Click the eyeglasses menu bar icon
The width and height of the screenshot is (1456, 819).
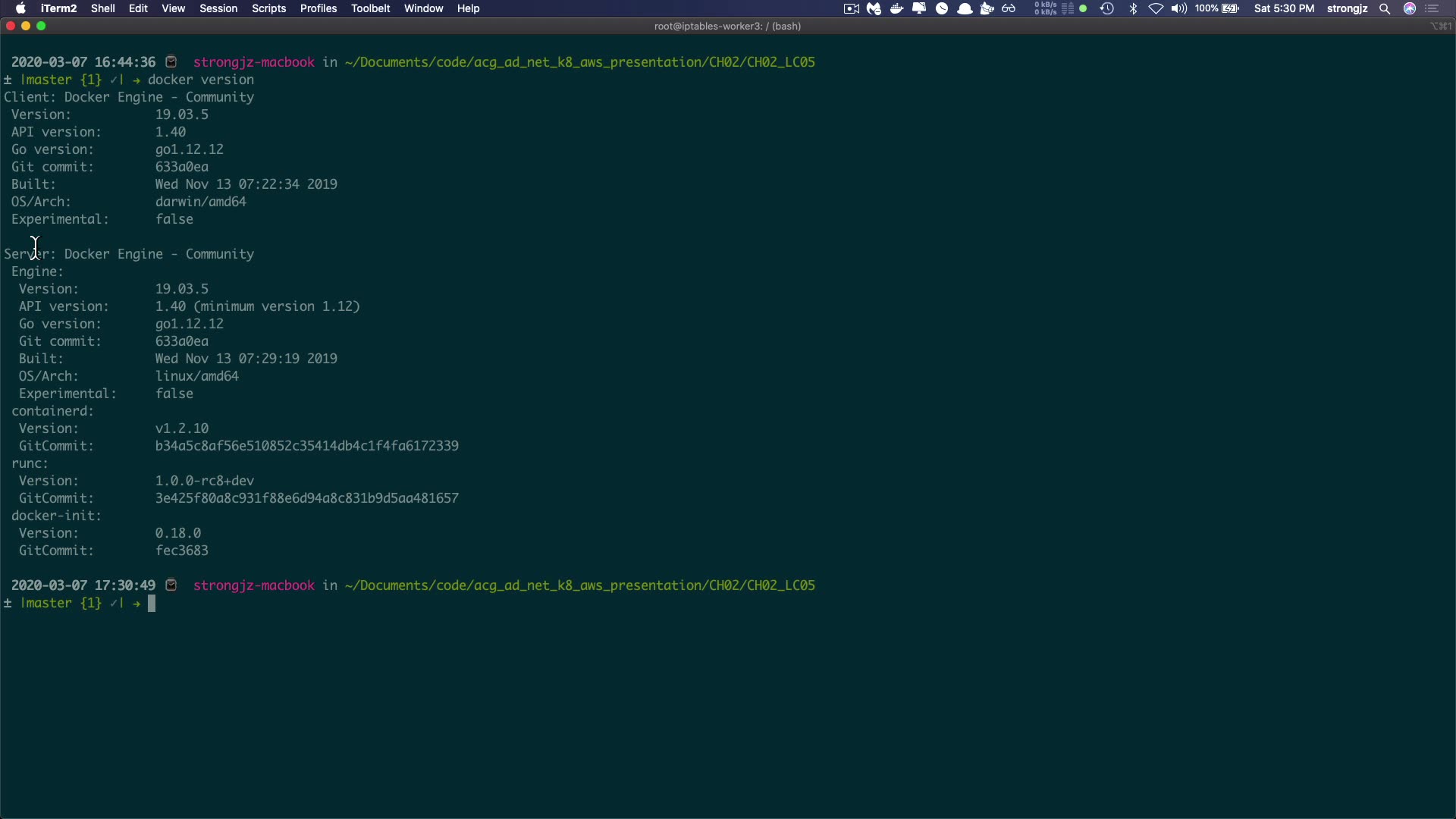coord(1009,8)
